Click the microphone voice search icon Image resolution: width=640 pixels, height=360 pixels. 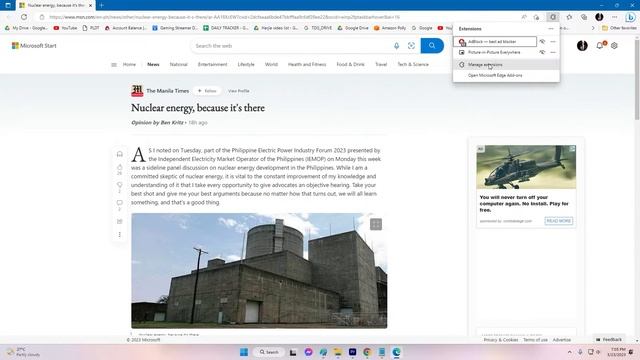[x=396, y=46]
